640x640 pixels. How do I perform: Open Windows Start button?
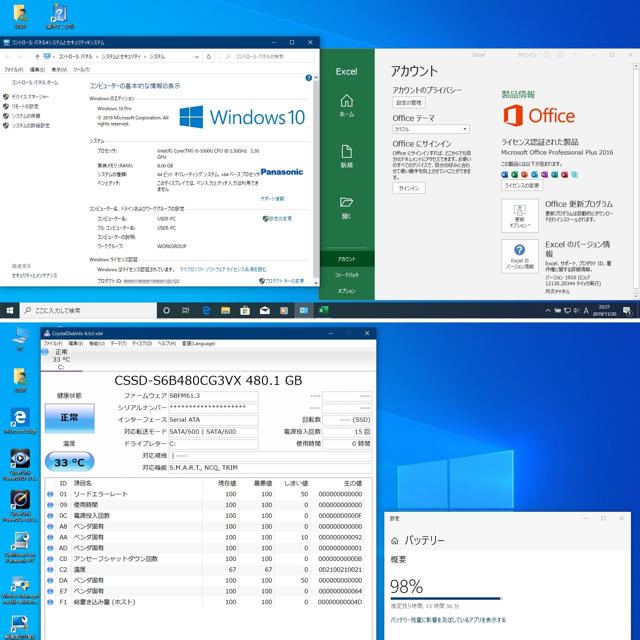tap(9, 311)
